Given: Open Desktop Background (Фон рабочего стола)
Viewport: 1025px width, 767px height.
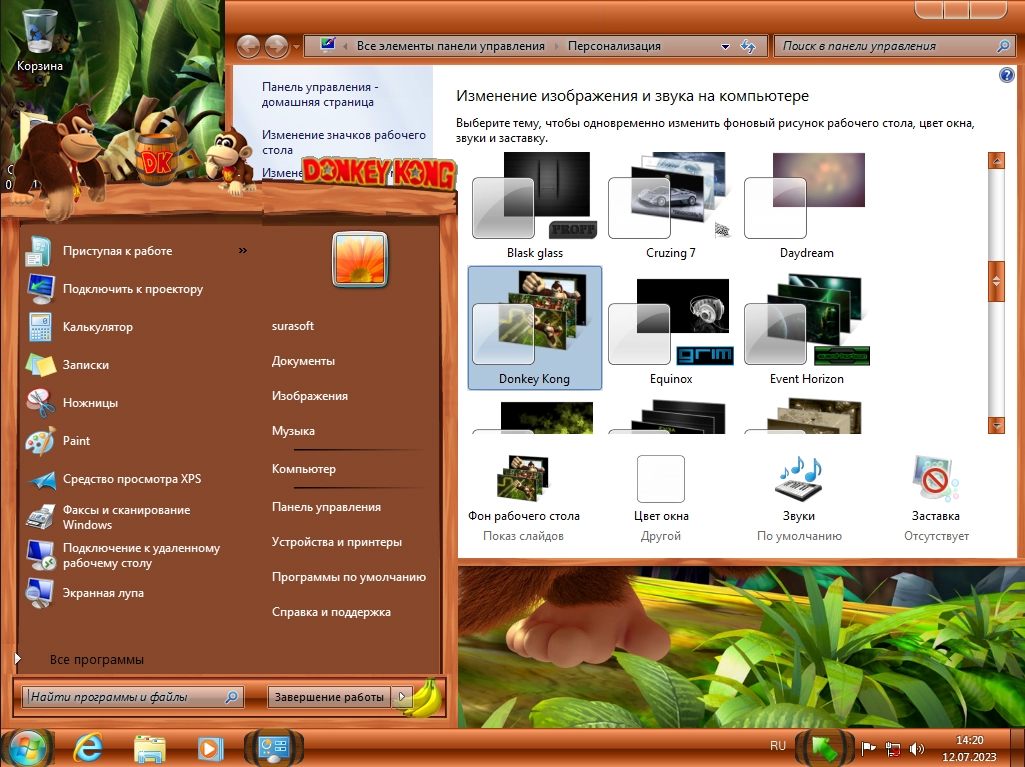Looking at the screenshot, I should coord(523,480).
